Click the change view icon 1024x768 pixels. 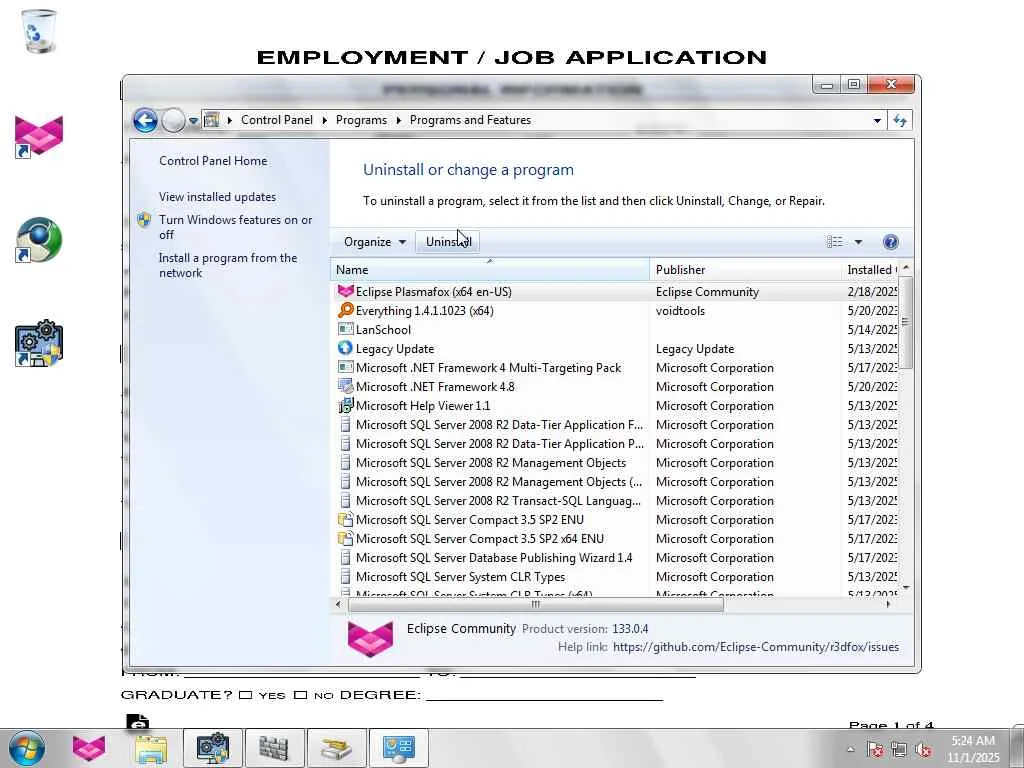pyautogui.click(x=835, y=242)
